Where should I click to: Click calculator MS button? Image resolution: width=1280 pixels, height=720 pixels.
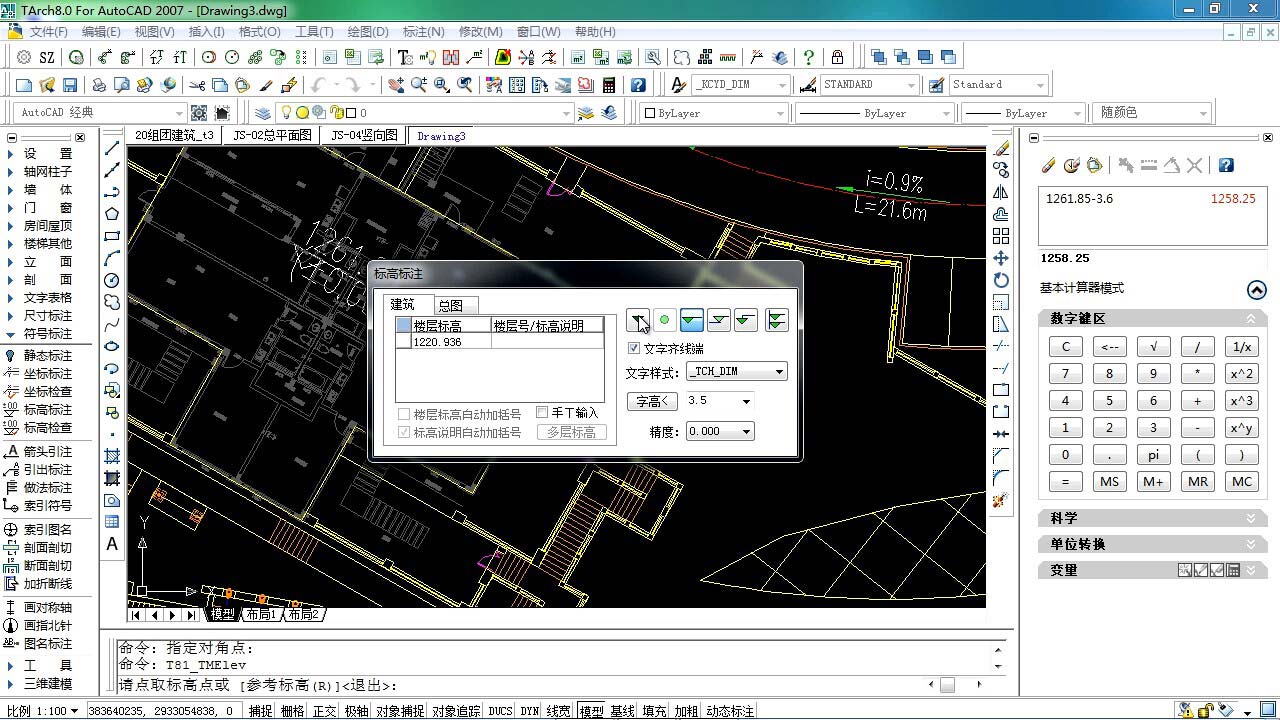pyautogui.click(x=1109, y=481)
